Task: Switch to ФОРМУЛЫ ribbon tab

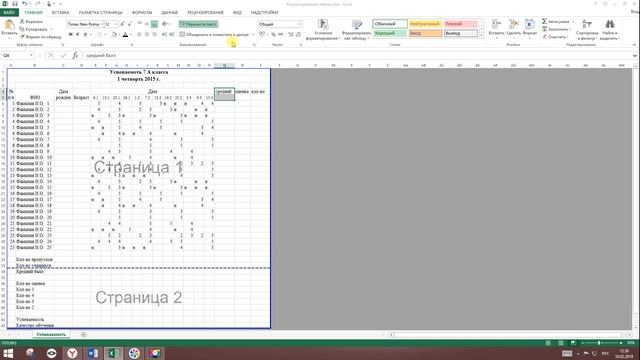Action: point(142,13)
